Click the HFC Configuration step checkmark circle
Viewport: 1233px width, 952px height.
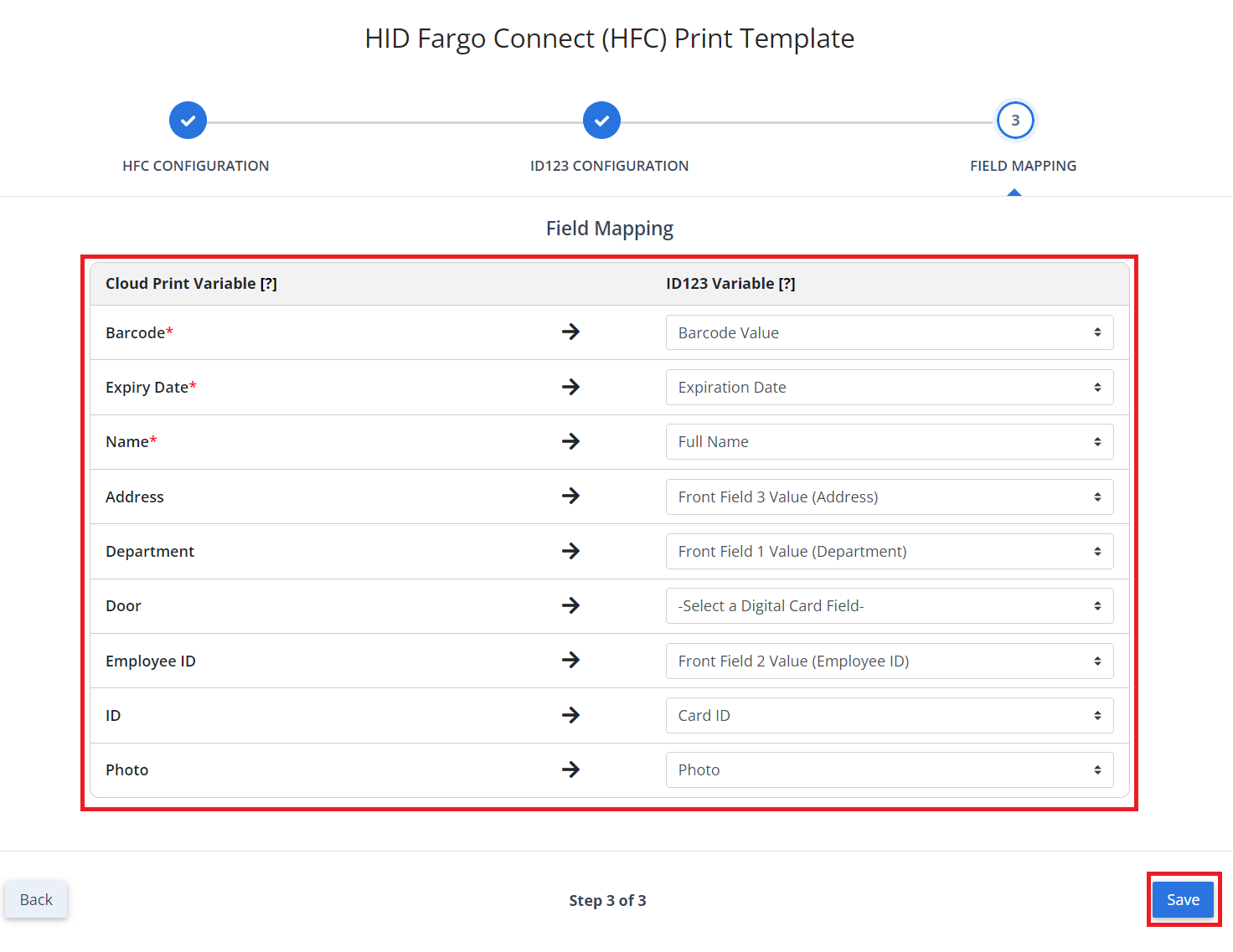[188, 121]
